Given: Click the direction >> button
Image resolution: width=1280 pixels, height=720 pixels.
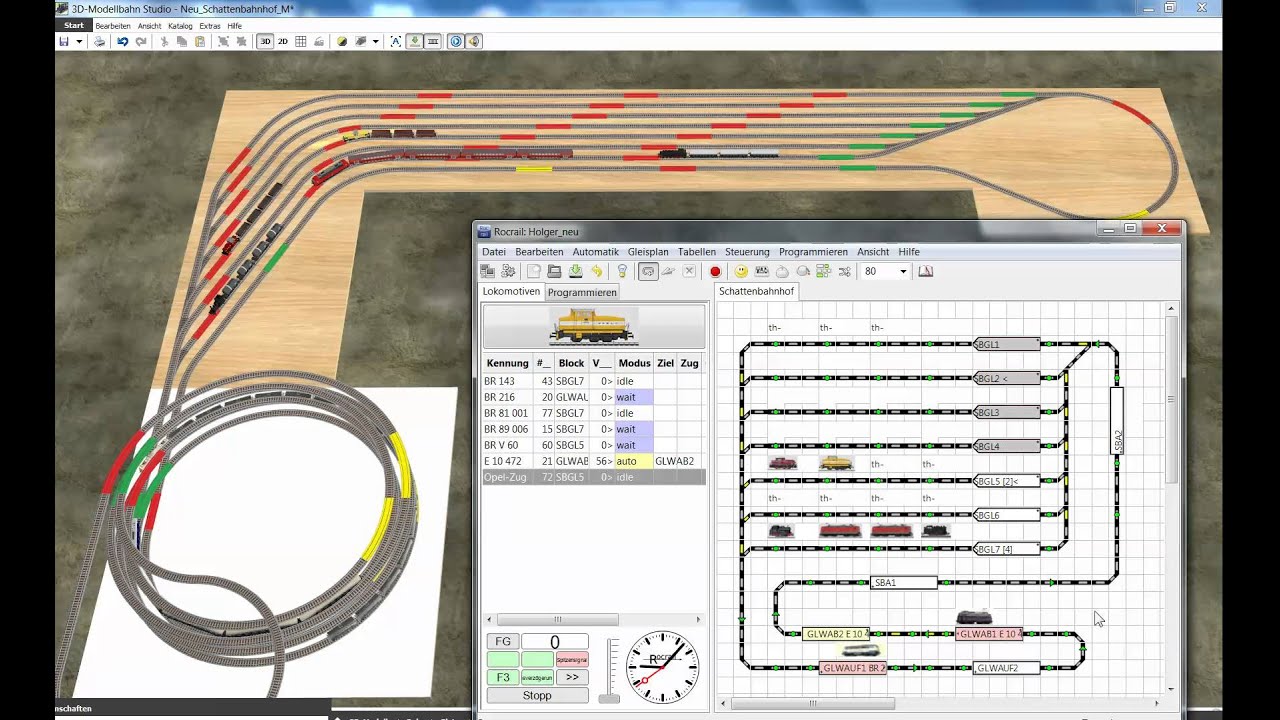Looking at the screenshot, I should pyautogui.click(x=572, y=677).
